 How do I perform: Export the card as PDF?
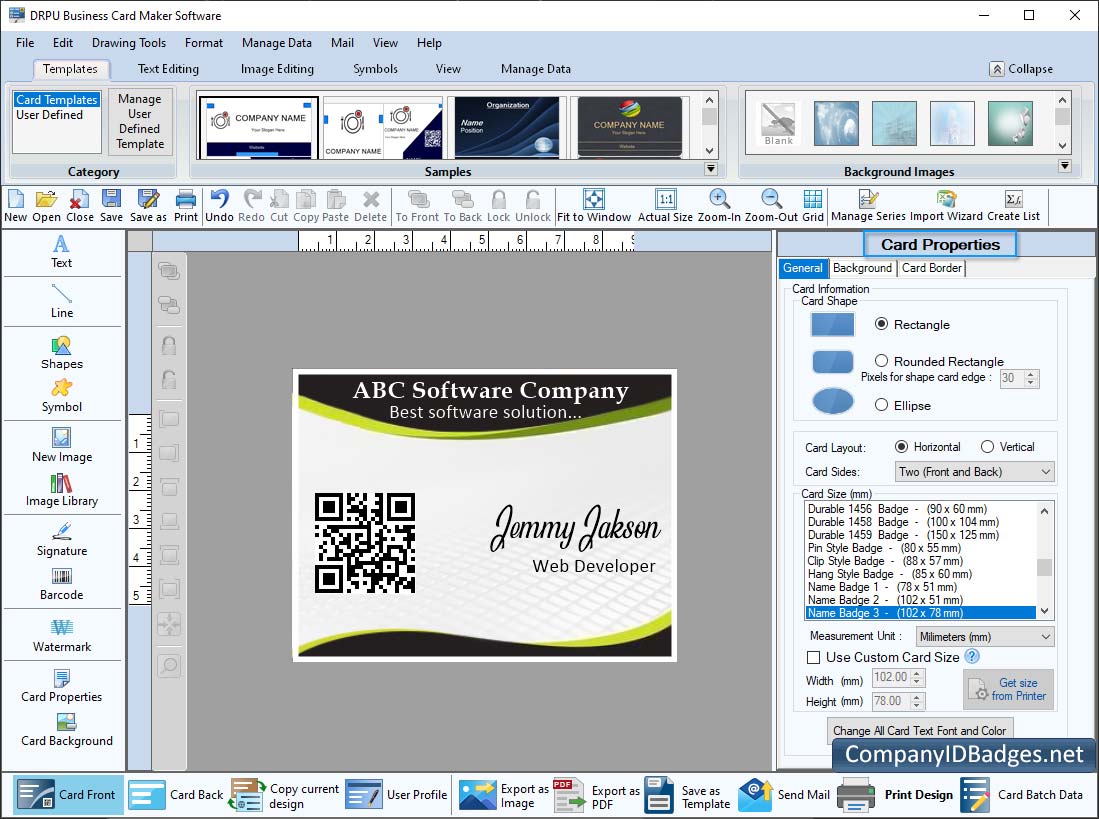pyautogui.click(x=596, y=795)
